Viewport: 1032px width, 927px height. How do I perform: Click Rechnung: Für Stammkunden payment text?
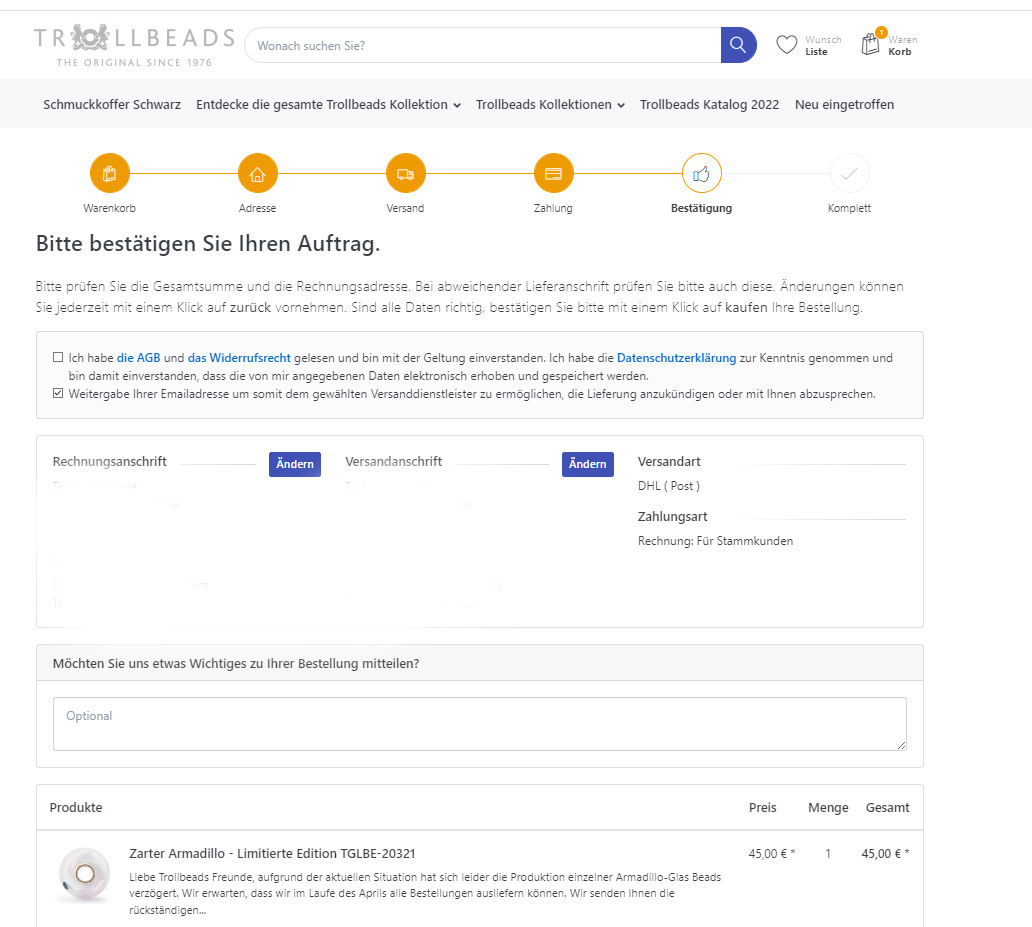click(715, 541)
